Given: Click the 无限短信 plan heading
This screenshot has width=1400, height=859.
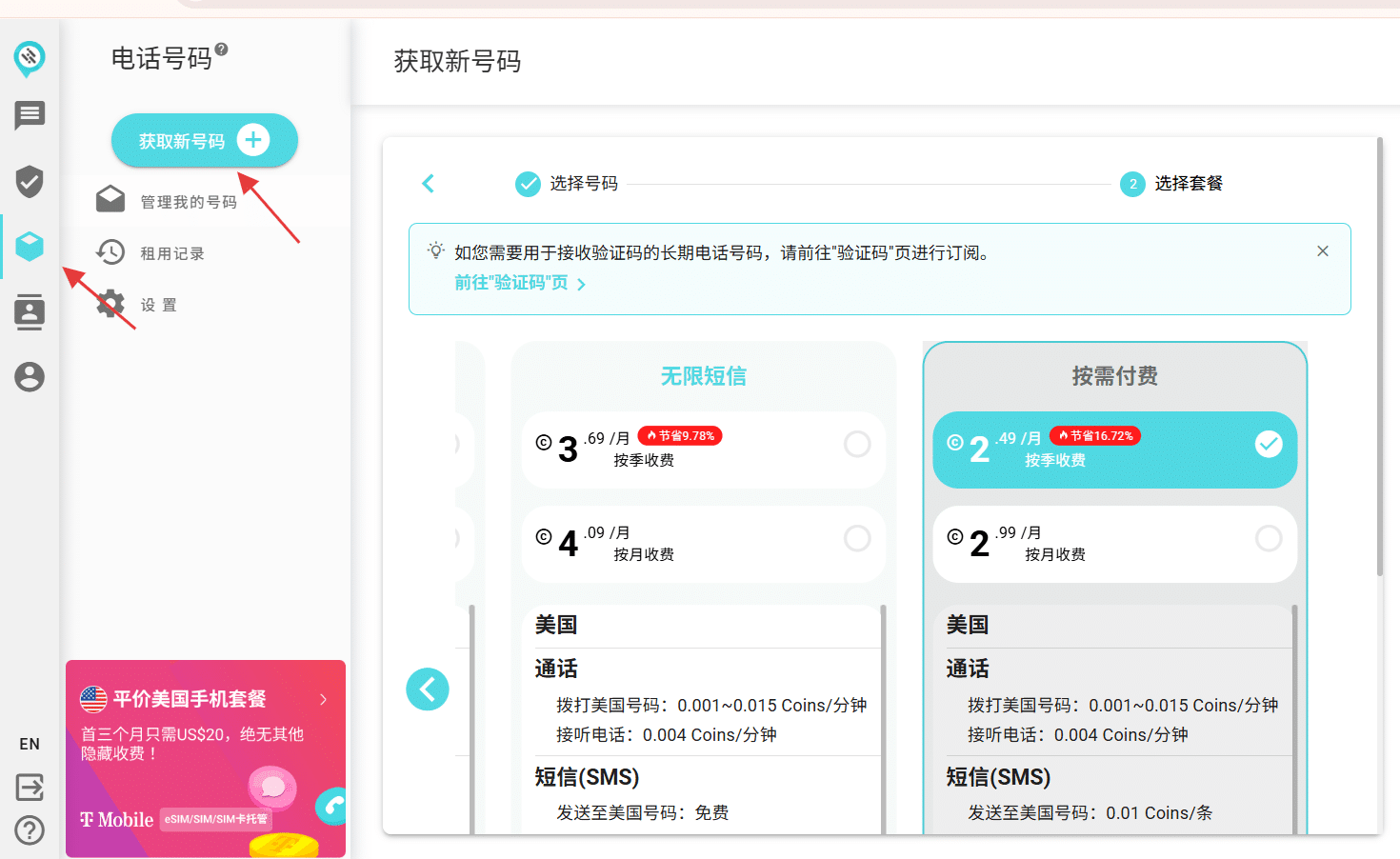Looking at the screenshot, I should point(704,376).
